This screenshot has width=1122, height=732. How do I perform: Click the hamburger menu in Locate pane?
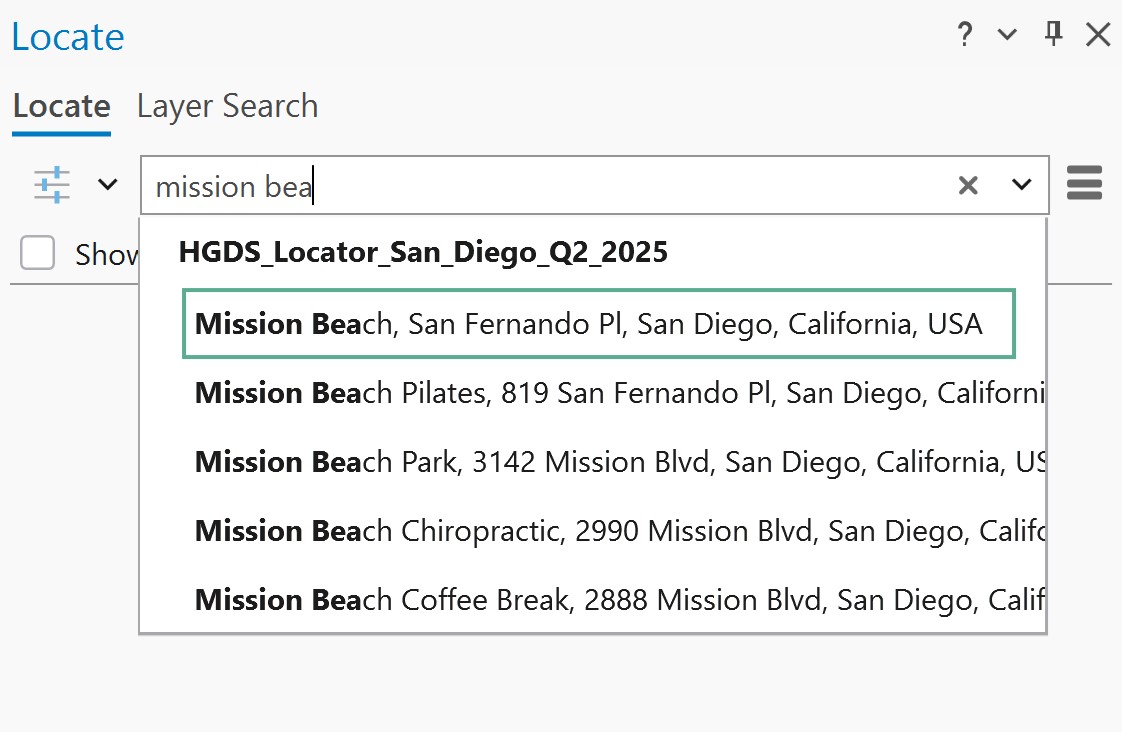click(x=1084, y=184)
